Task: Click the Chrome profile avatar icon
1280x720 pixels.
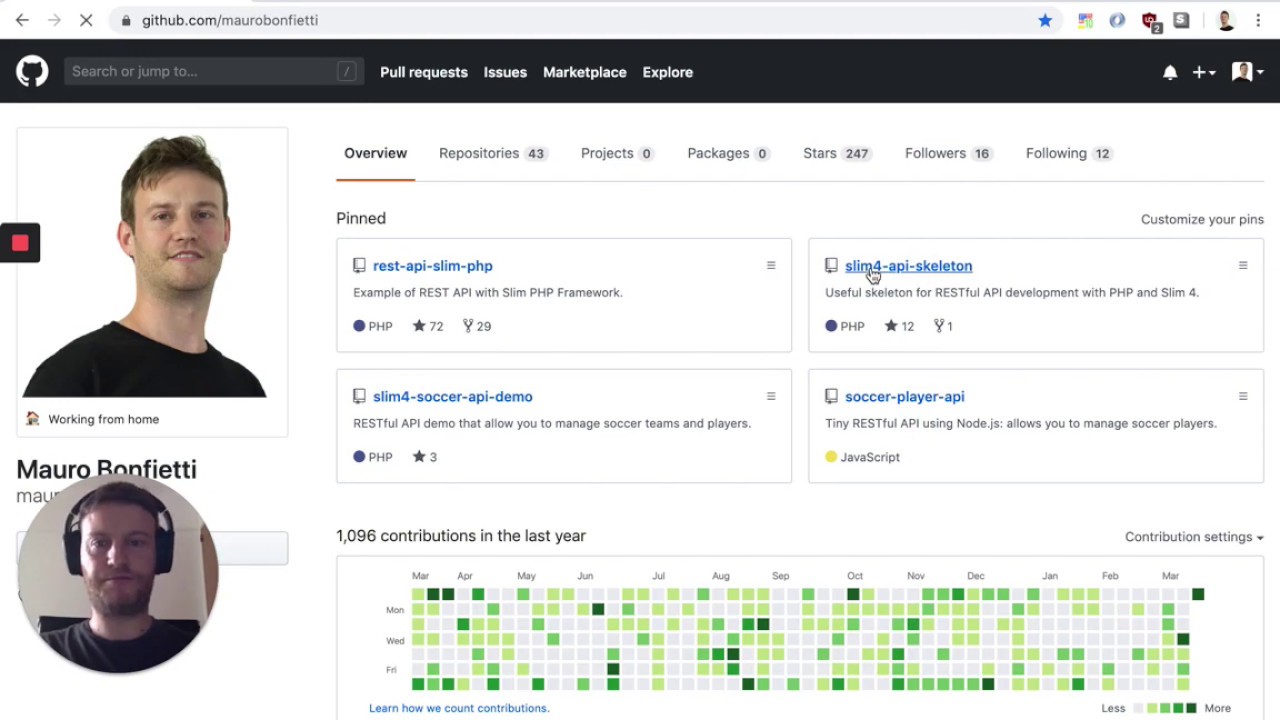Action: click(1226, 20)
